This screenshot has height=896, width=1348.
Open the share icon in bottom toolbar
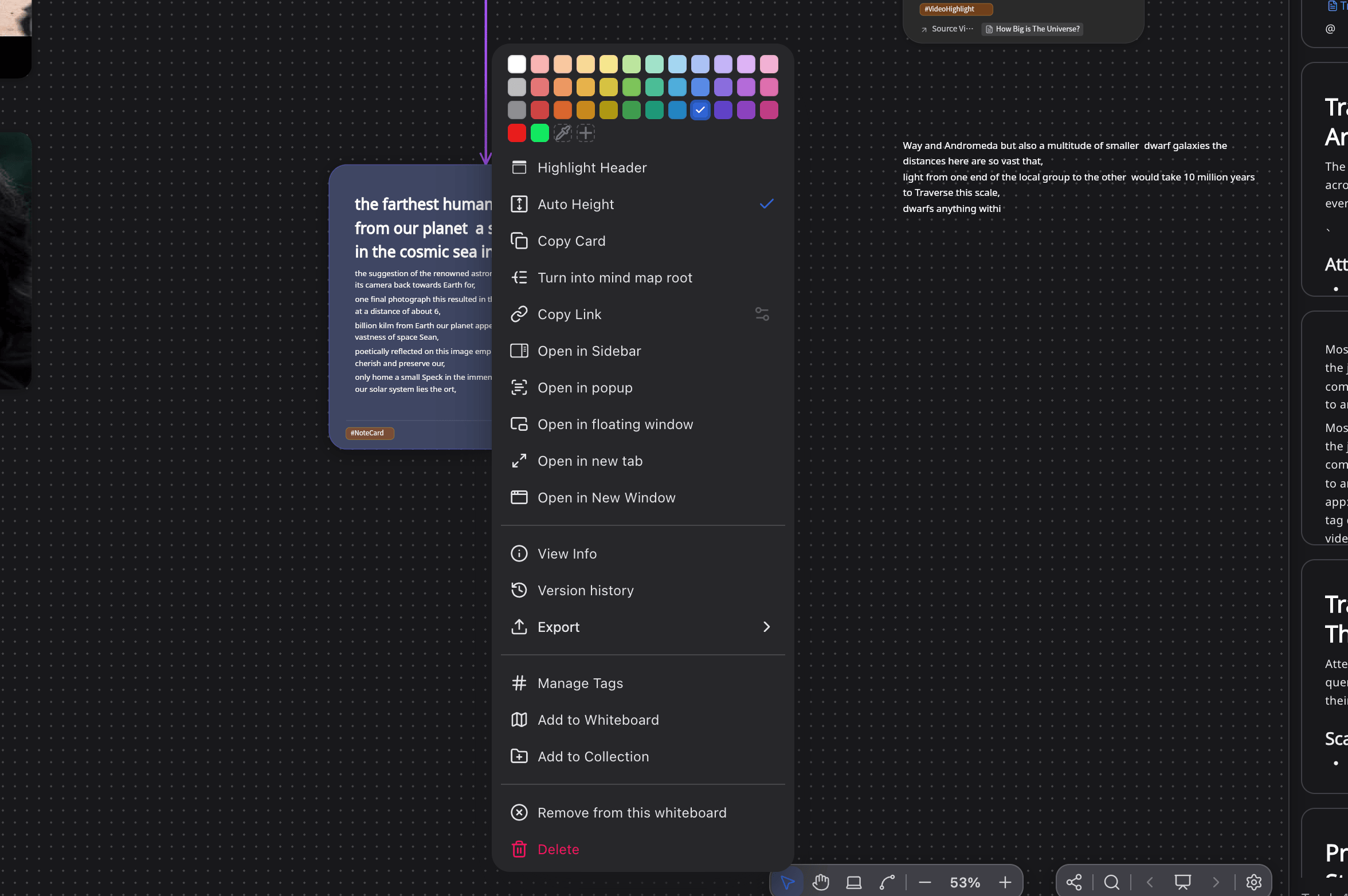(x=1074, y=882)
